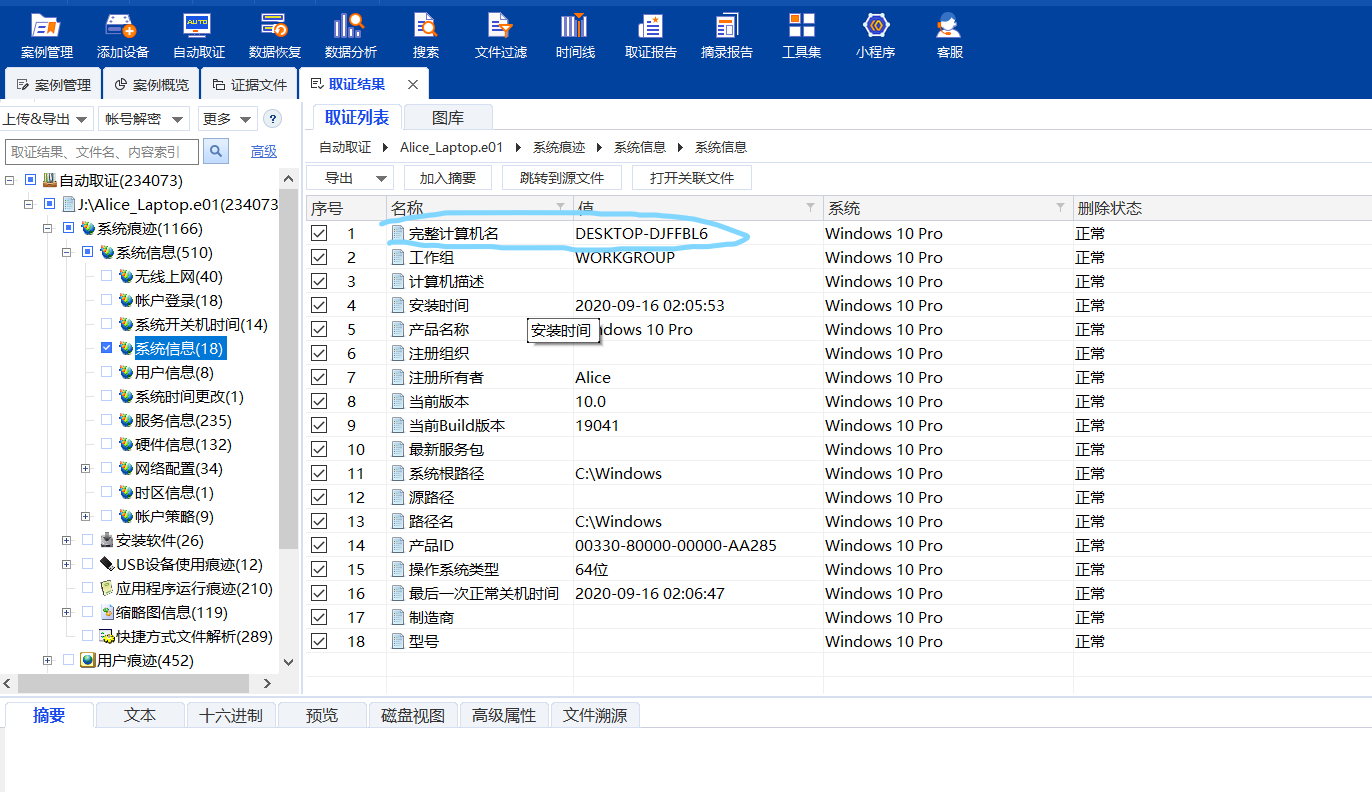Uncheck the row 4 安装时间 checkbox
This screenshot has width=1372, height=792.
tap(319, 305)
